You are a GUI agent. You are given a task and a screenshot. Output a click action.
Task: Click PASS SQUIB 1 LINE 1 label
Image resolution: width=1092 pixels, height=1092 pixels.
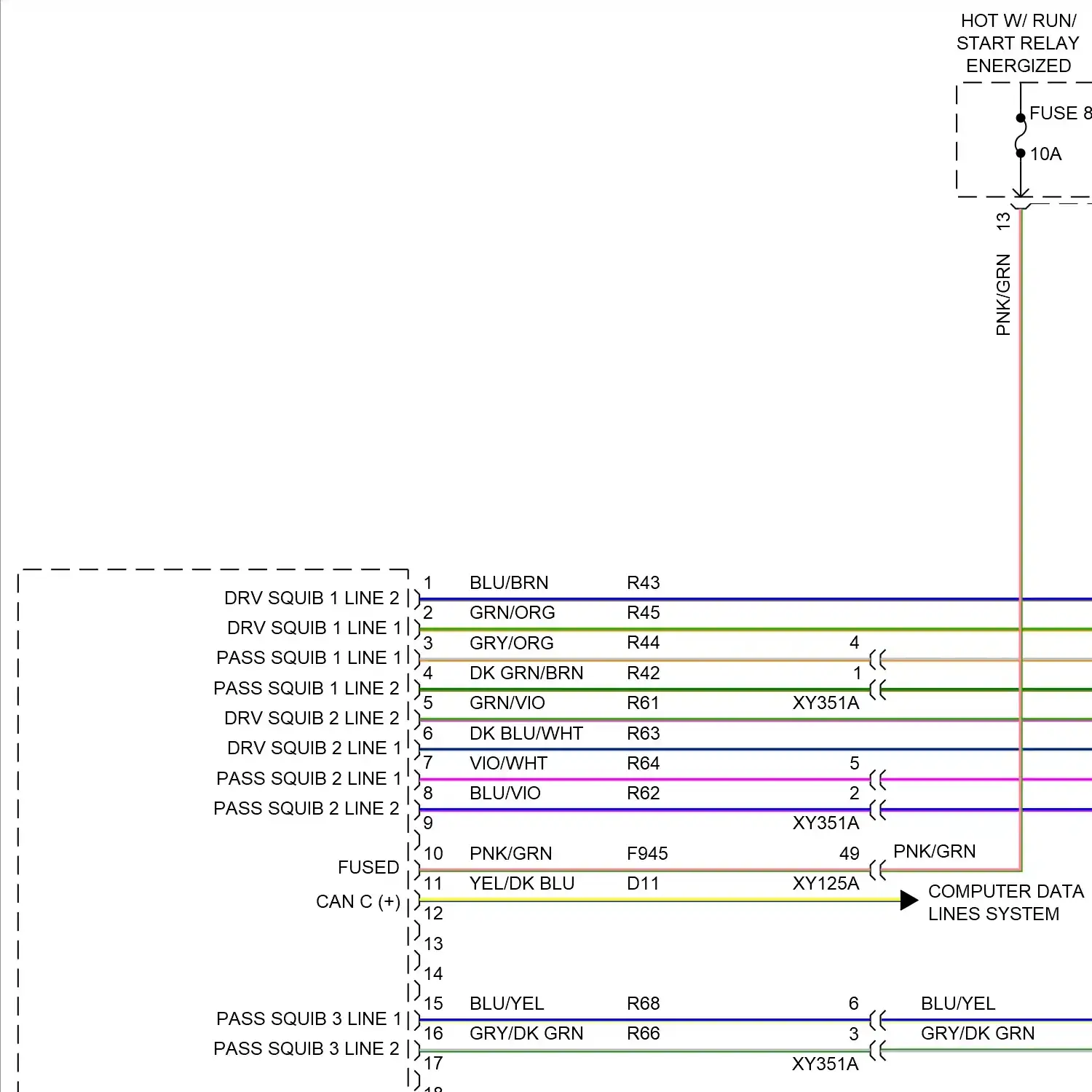[309, 658]
